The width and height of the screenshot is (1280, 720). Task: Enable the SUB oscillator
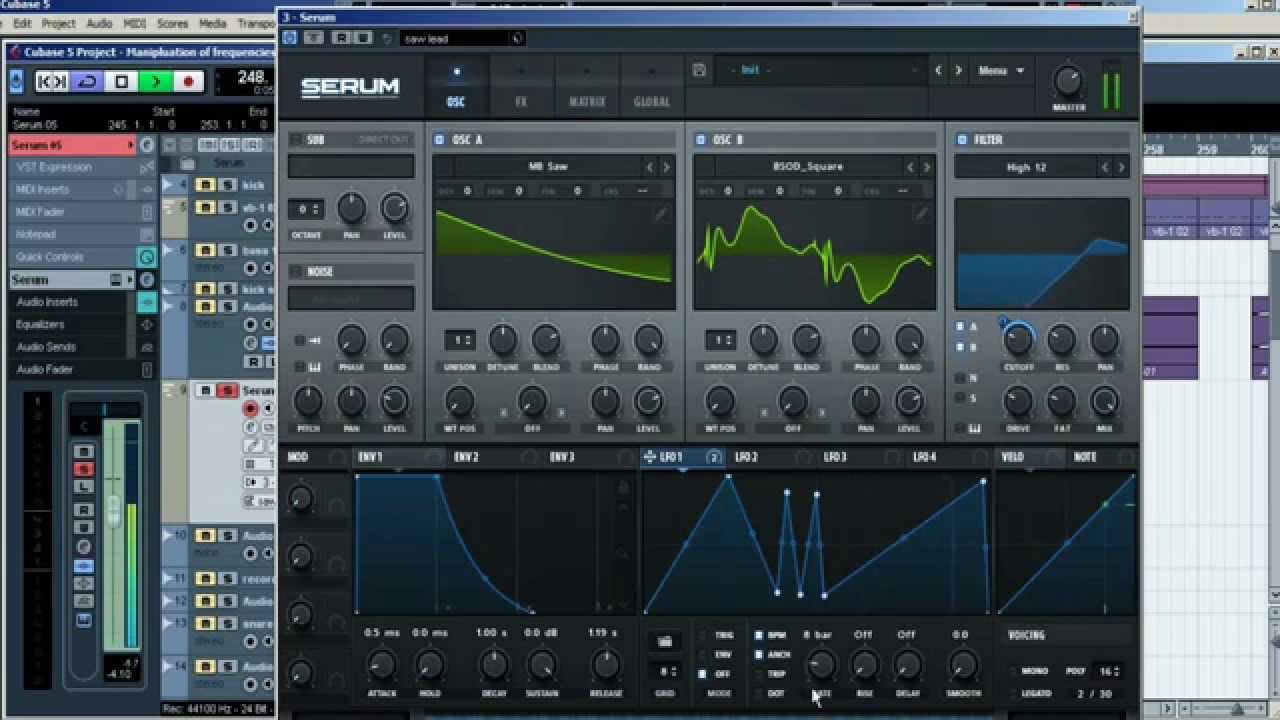[296, 140]
